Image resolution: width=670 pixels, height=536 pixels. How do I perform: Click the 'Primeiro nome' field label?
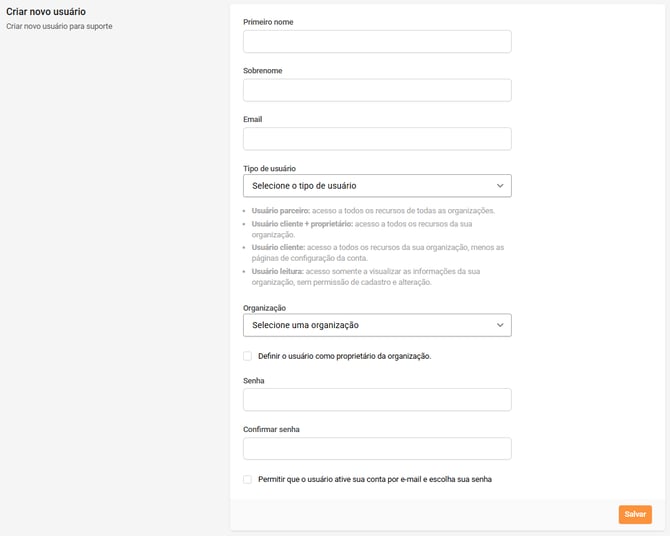(268, 22)
